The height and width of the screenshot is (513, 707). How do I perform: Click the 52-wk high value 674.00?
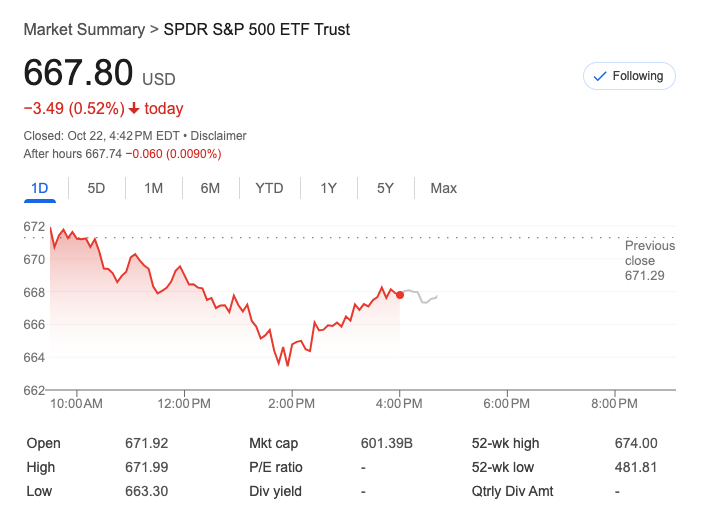[636, 443]
